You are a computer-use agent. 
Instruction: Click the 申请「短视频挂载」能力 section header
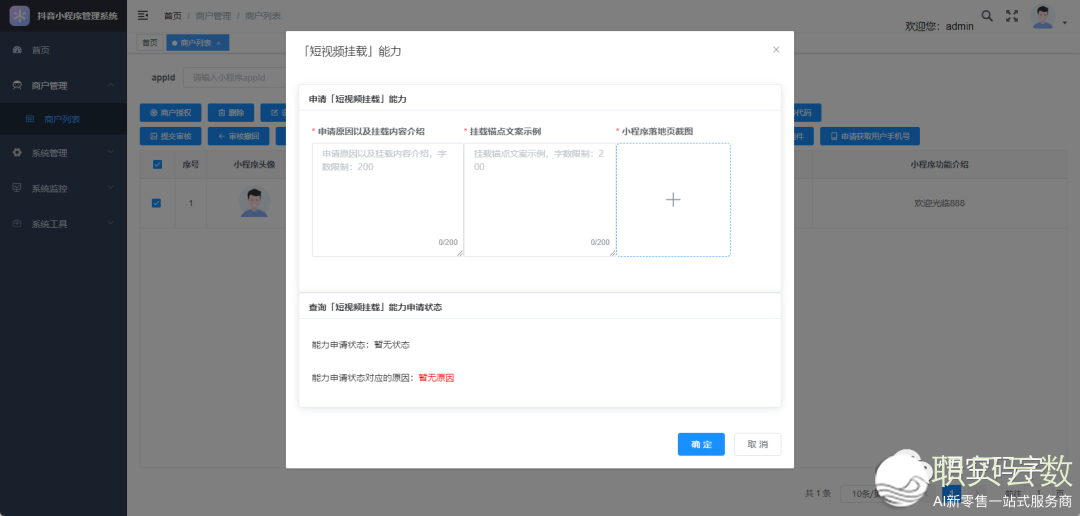(357, 99)
